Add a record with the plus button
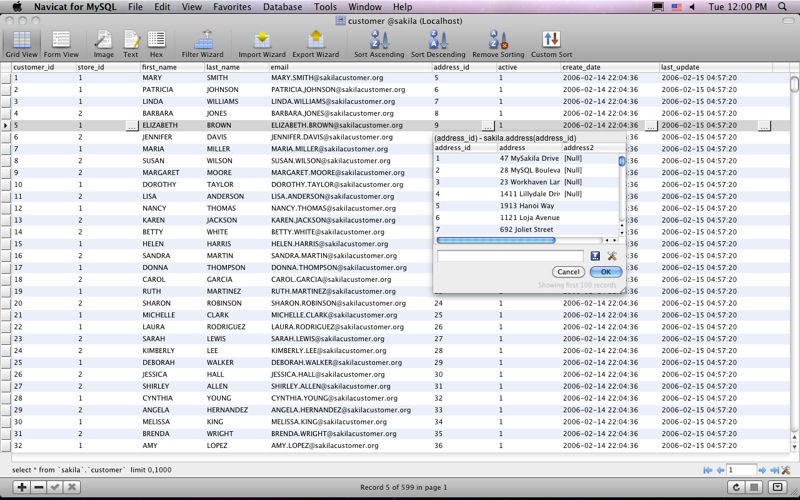The width and height of the screenshot is (800, 500). click(x=22, y=487)
